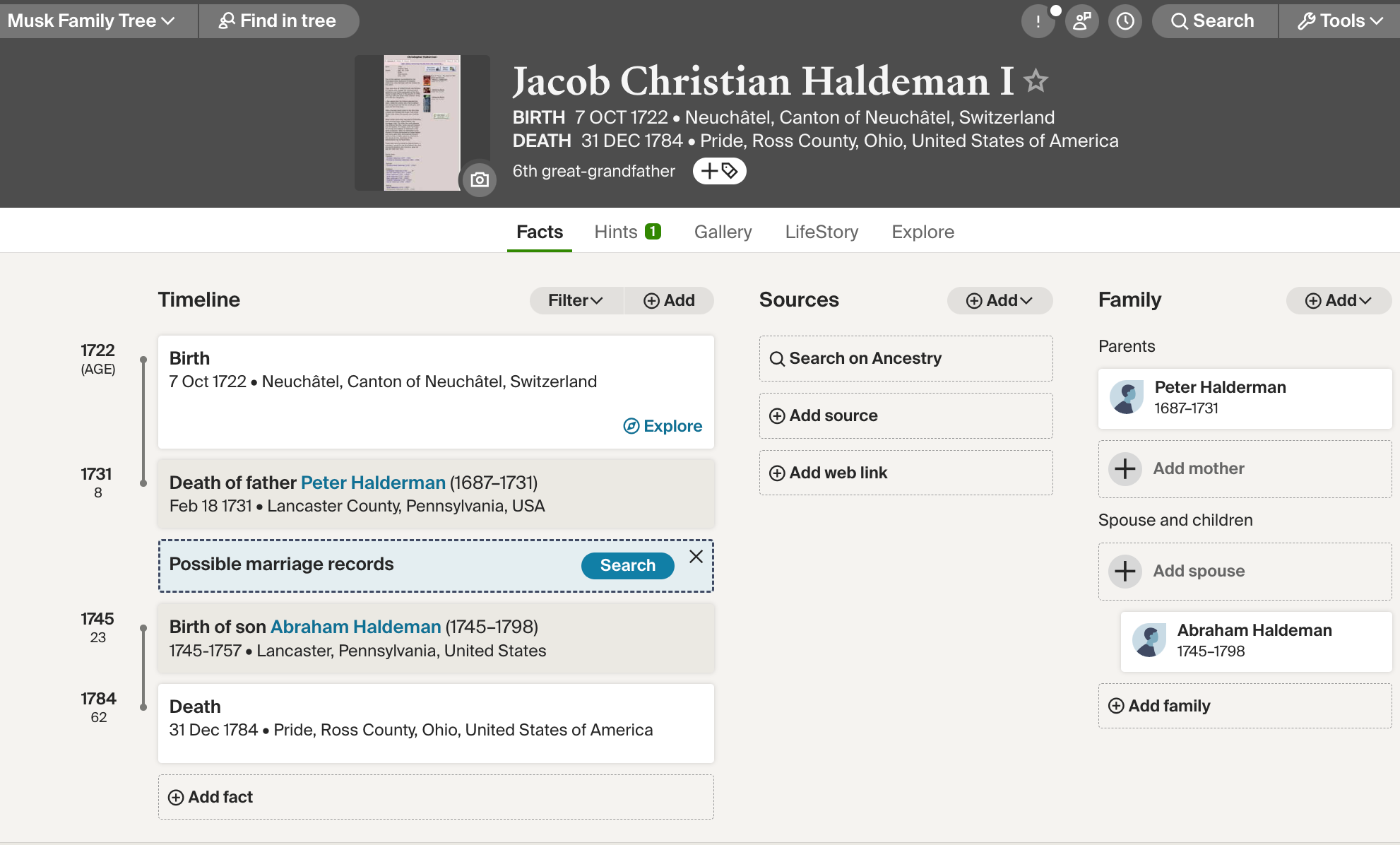Click the Add fact button
The height and width of the screenshot is (845, 1400).
click(436, 797)
